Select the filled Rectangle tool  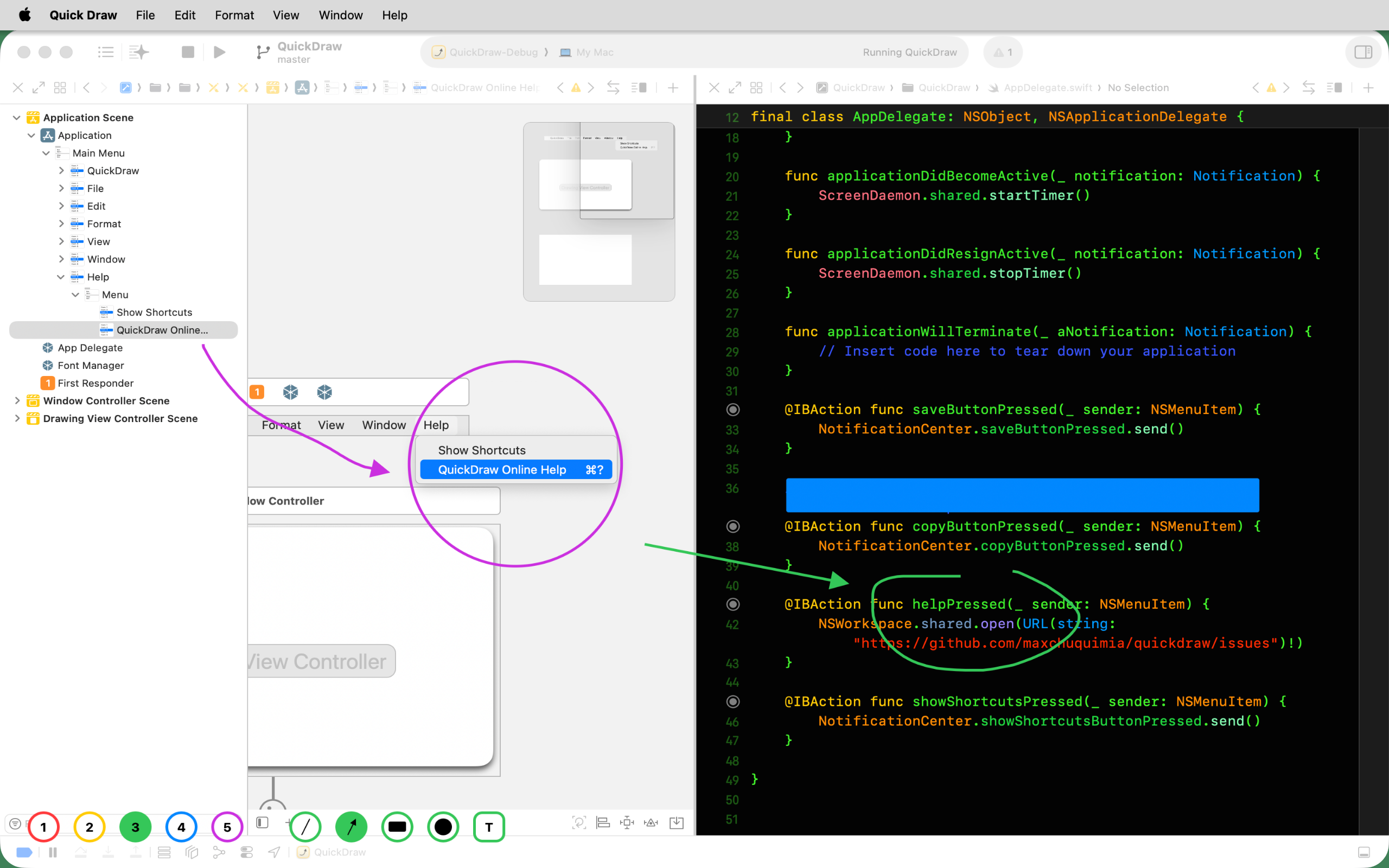397,827
